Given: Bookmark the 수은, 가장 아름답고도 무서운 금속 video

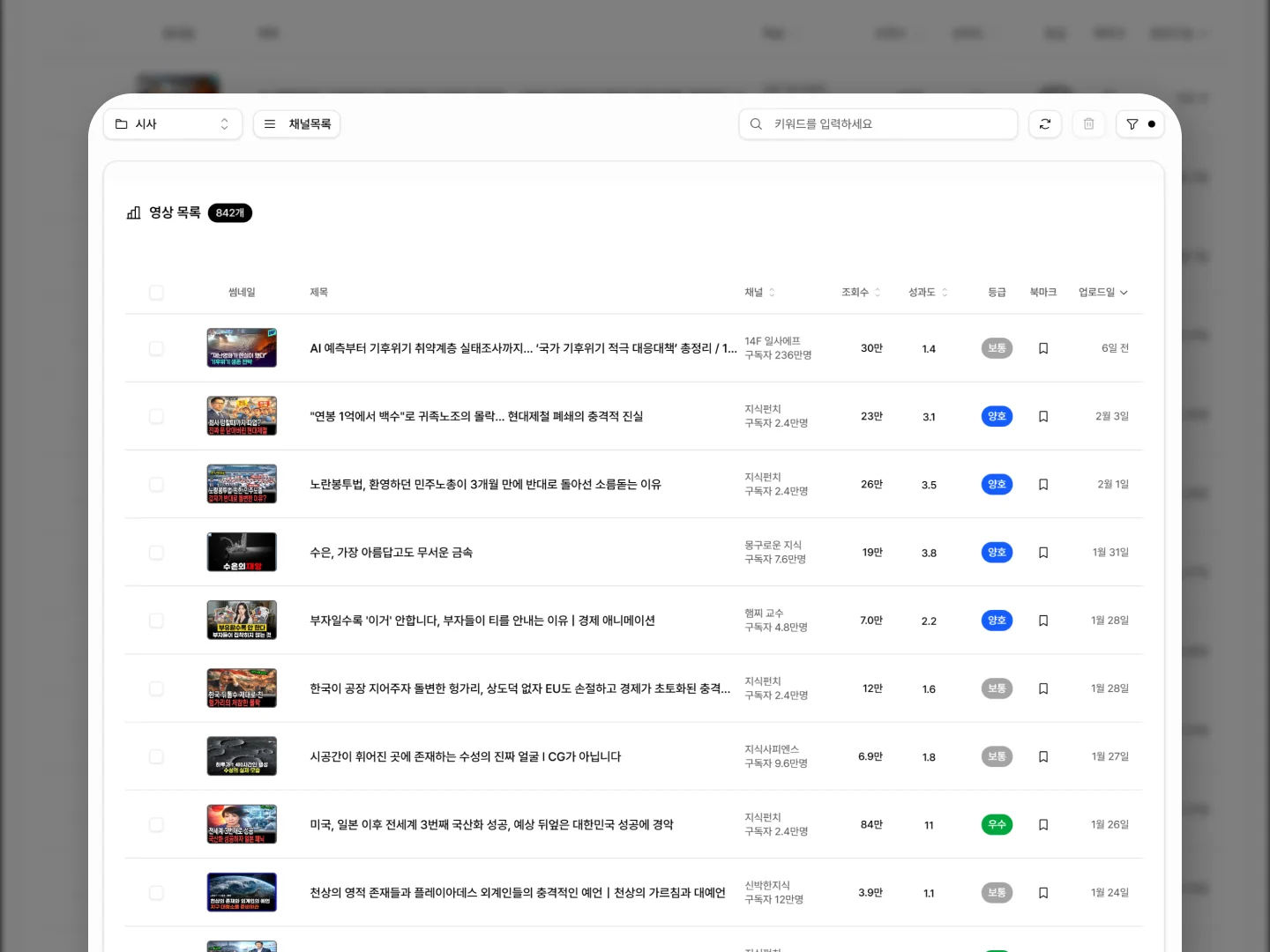Looking at the screenshot, I should click(1043, 553).
